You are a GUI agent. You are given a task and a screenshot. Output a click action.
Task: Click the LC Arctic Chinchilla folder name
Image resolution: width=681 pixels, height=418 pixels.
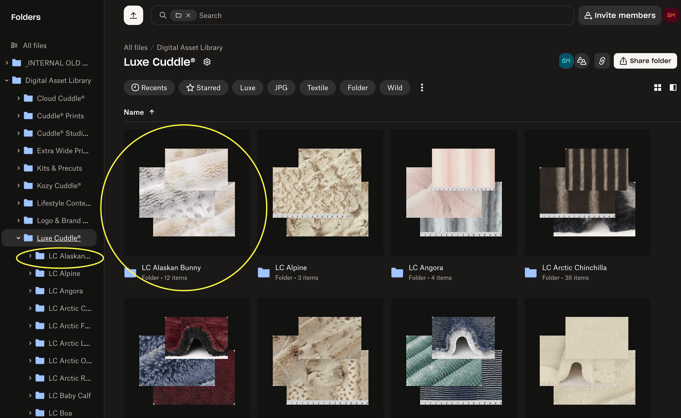574,268
